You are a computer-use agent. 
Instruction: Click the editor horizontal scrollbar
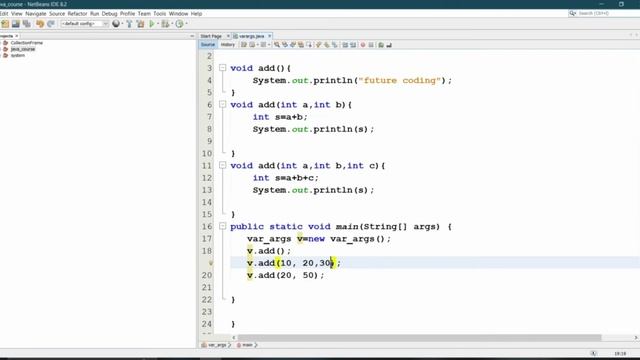pos(420,338)
